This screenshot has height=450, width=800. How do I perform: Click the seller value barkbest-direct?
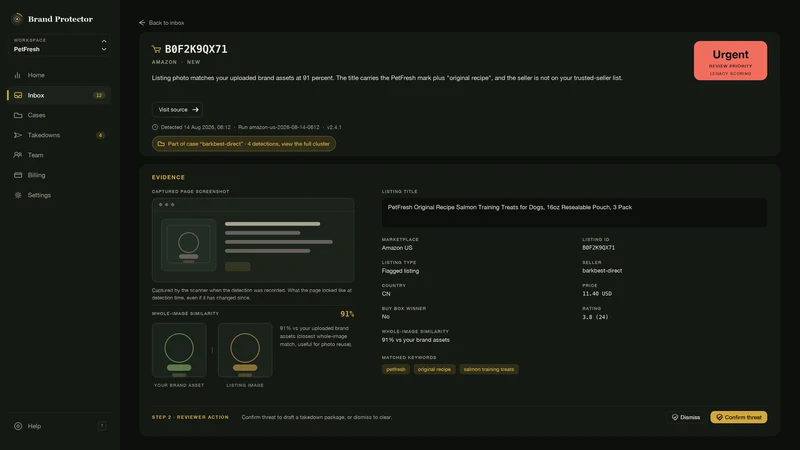(602, 271)
